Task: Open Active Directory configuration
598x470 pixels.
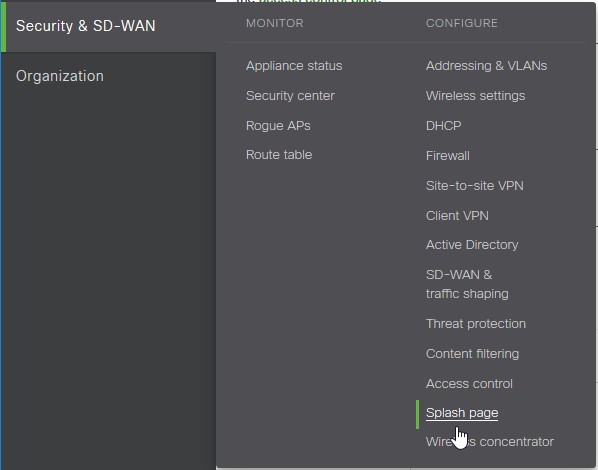Action: pyautogui.click(x=472, y=245)
